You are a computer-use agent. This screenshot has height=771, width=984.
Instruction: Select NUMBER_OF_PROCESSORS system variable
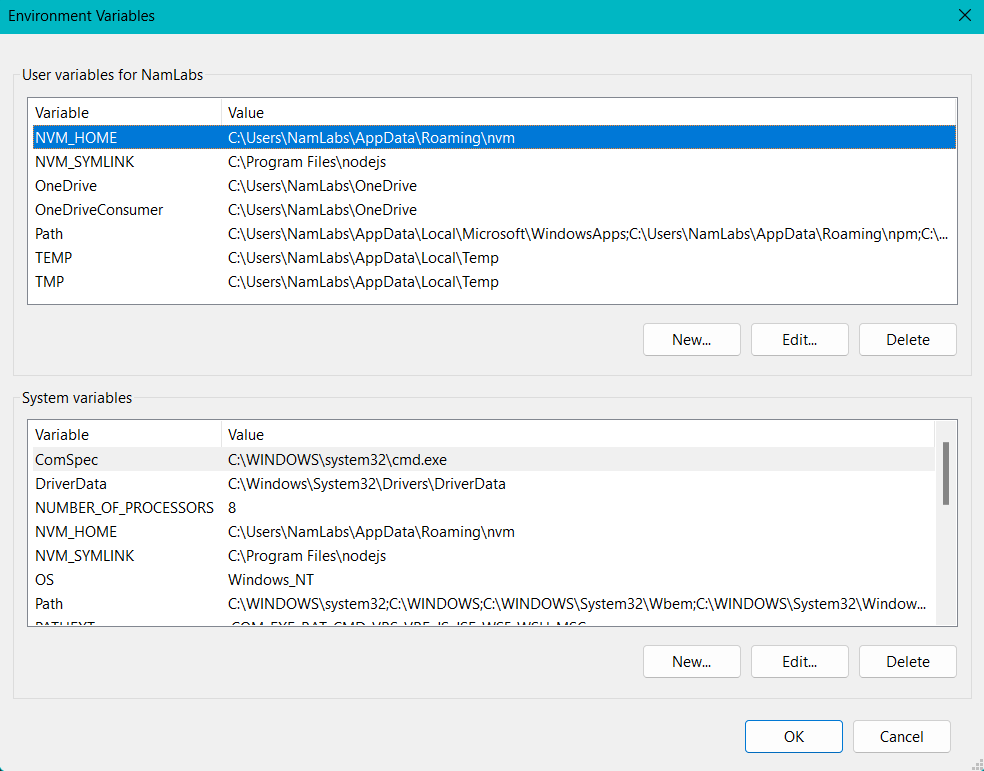coord(483,508)
